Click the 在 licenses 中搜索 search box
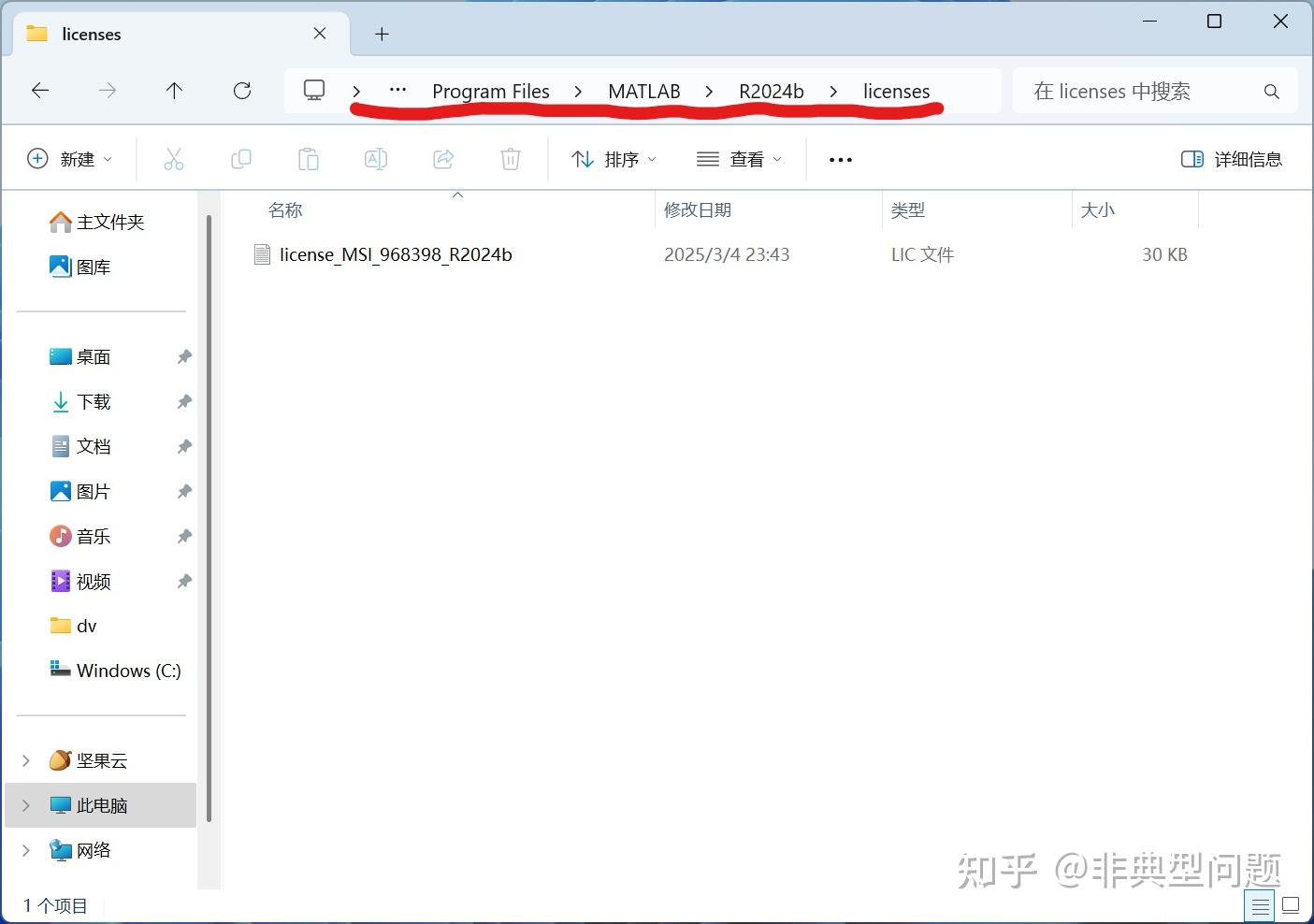This screenshot has width=1314, height=924. click(1155, 91)
